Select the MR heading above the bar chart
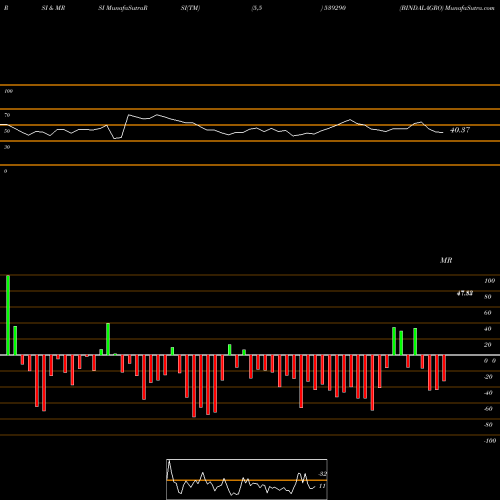Screen dimensions: 500x500 (x=446, y=260)
